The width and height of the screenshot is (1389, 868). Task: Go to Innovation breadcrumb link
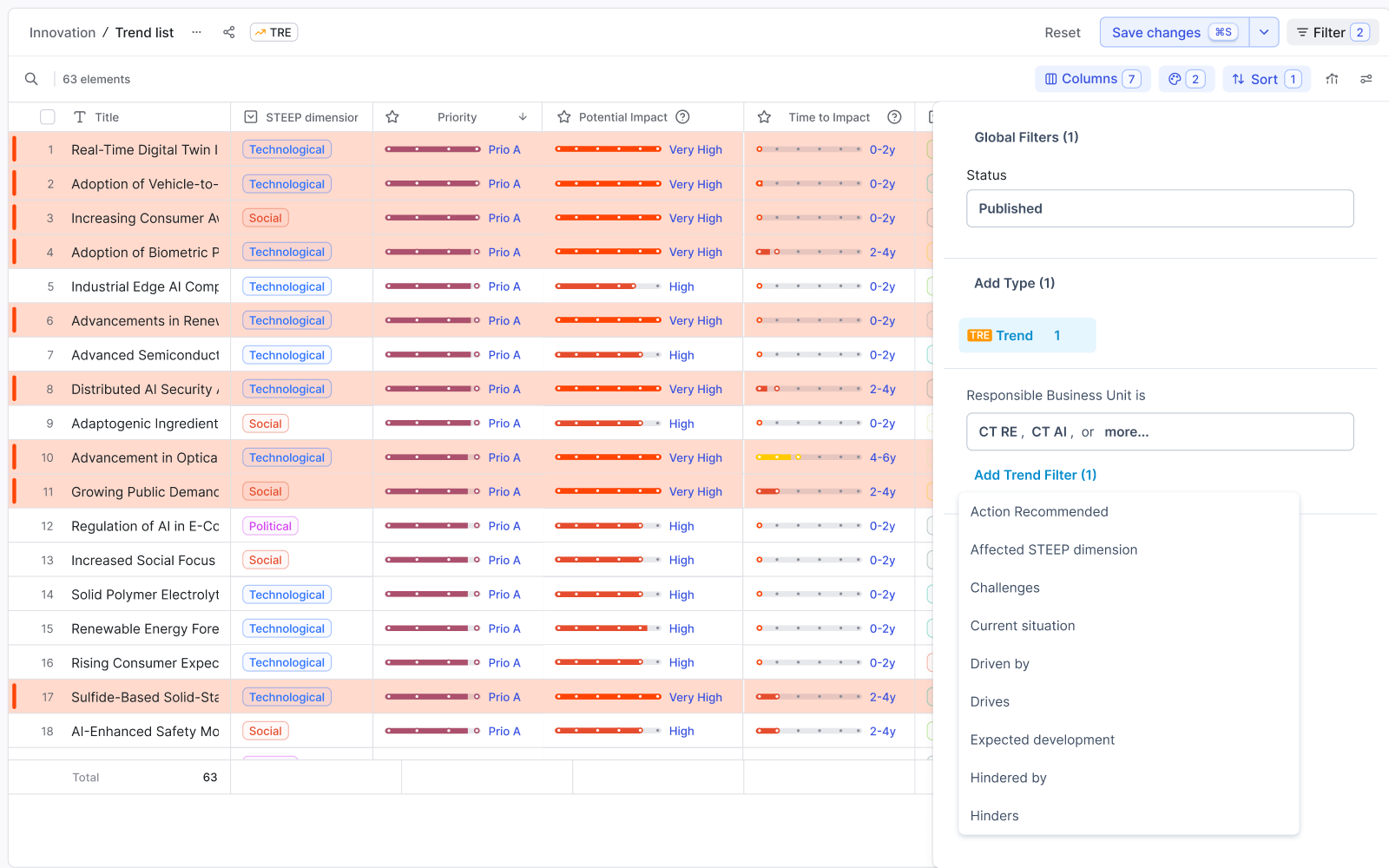pos(63,32)
